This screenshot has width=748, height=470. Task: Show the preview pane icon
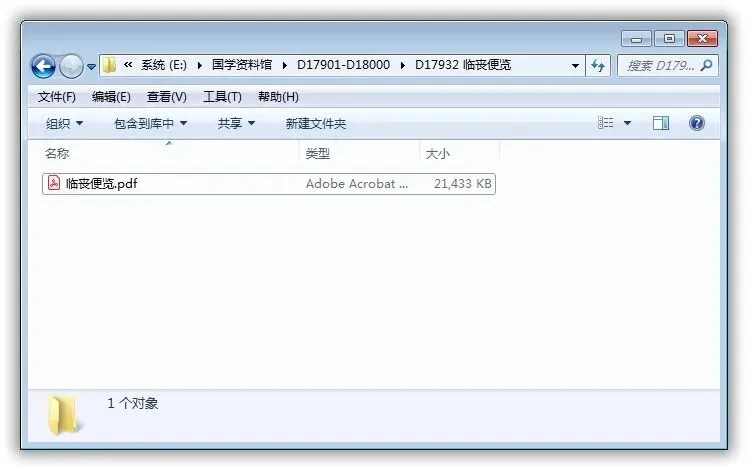point(661,123)
